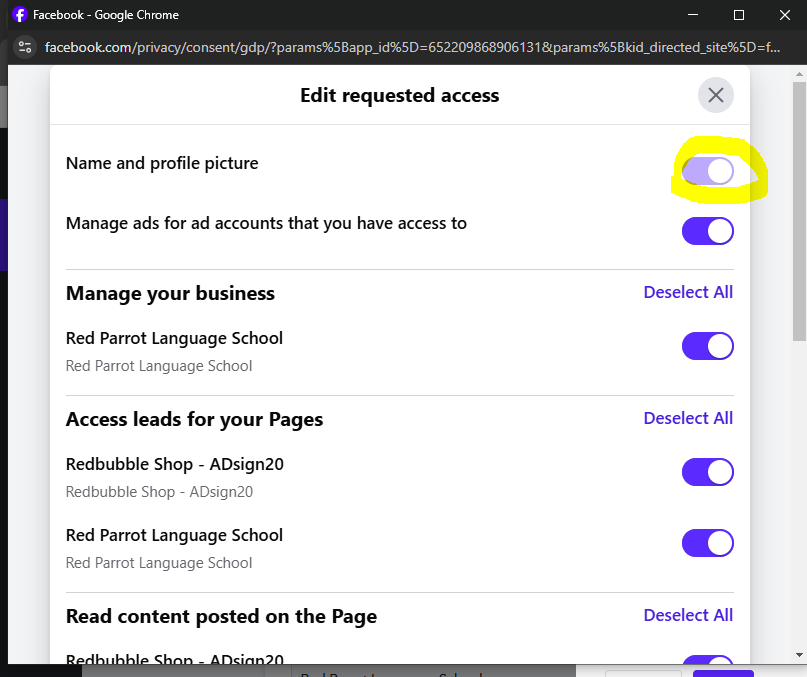The width and height of the screenshot is (807, 677).
Task: Minimize the Chrome window
Action: (693, 15)
